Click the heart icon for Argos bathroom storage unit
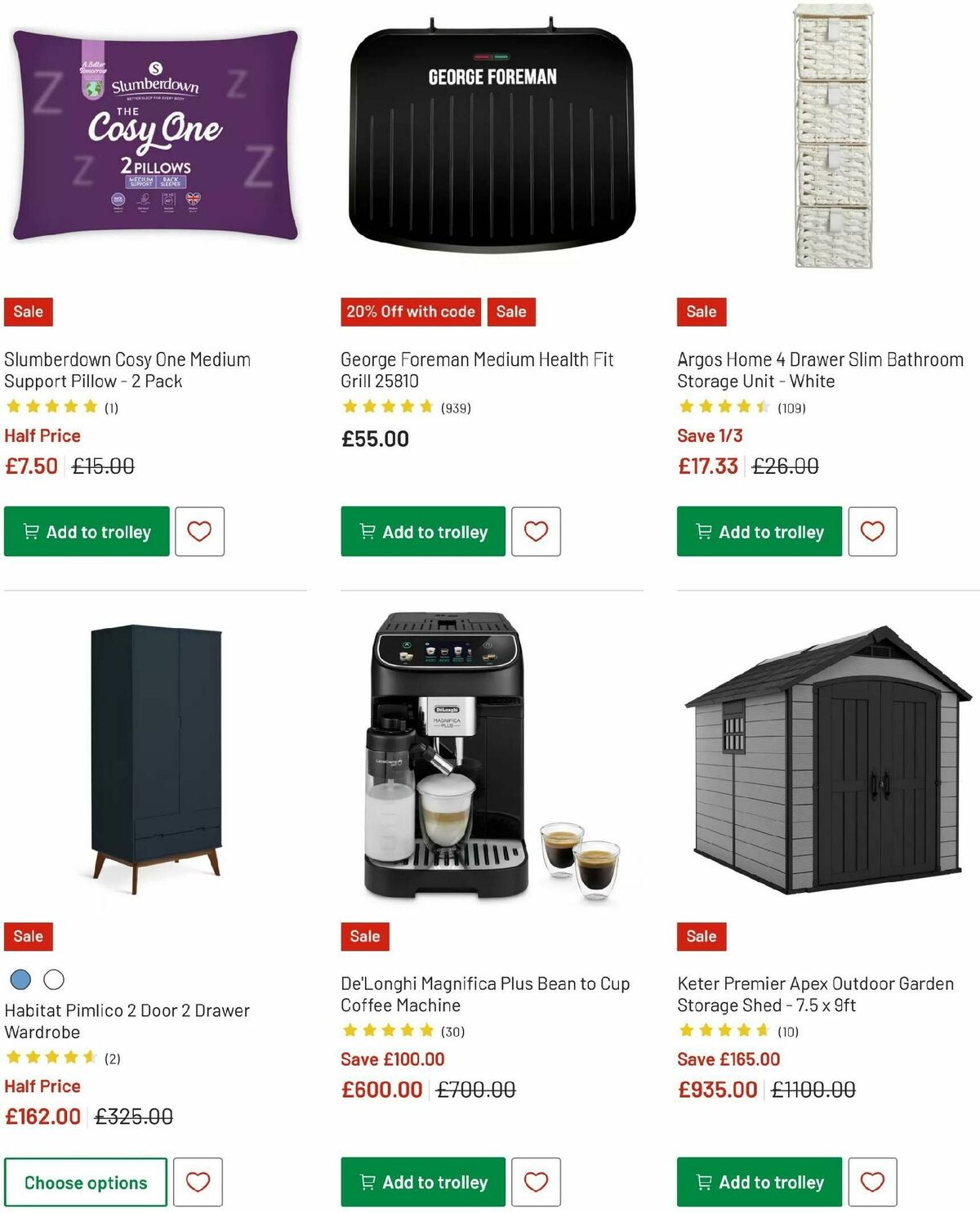Image resolution: width=980 pixels, height=1213 pixels. 872,532
